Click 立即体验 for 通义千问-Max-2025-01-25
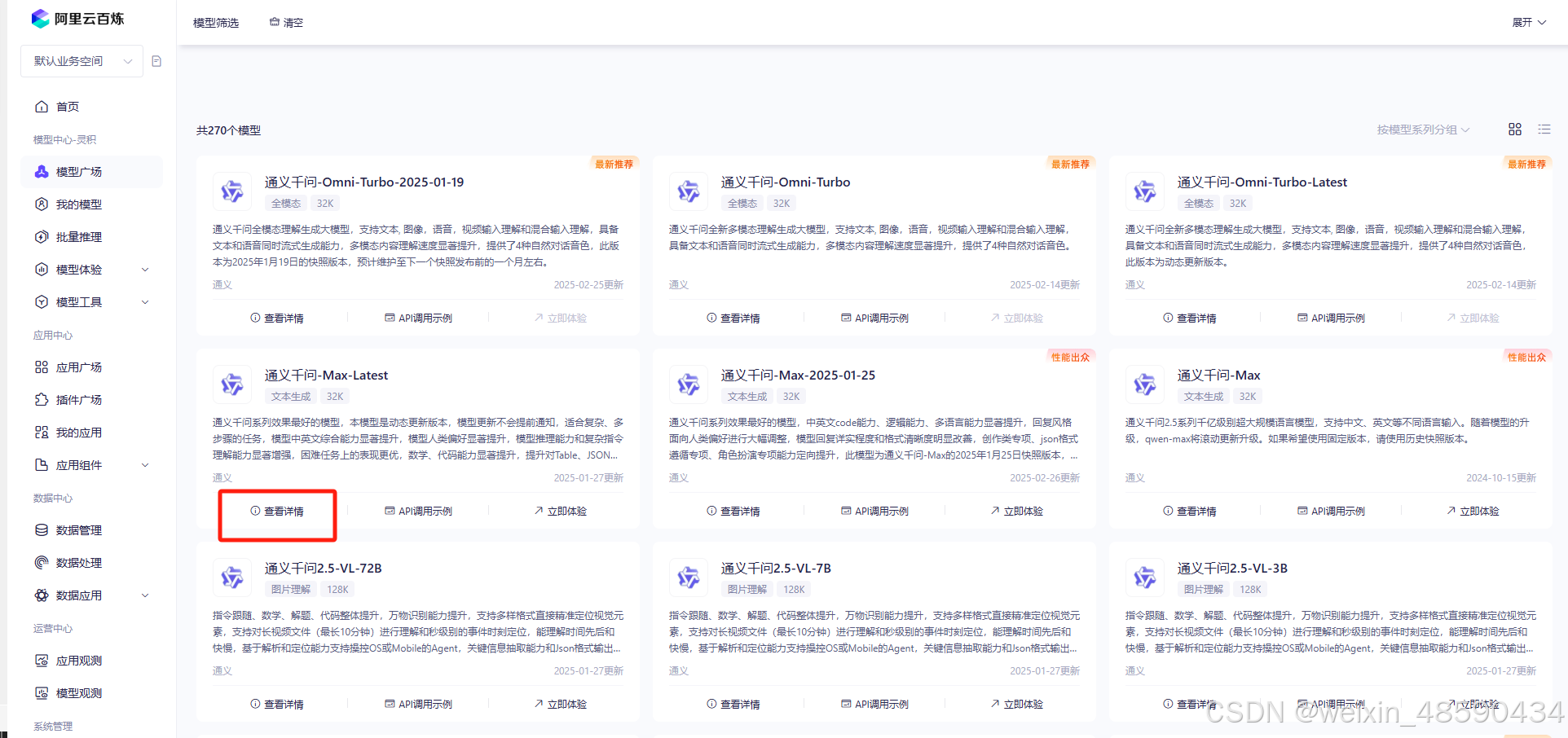 [1016, 512]
